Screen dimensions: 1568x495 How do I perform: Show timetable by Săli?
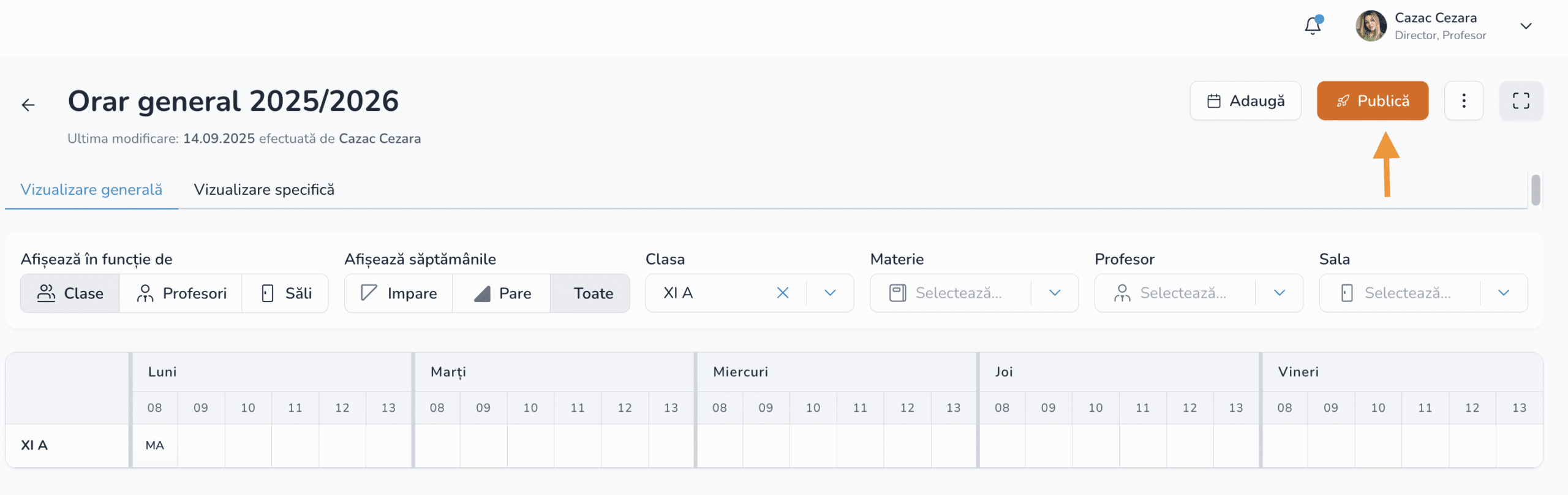click(x=286, y=293)
